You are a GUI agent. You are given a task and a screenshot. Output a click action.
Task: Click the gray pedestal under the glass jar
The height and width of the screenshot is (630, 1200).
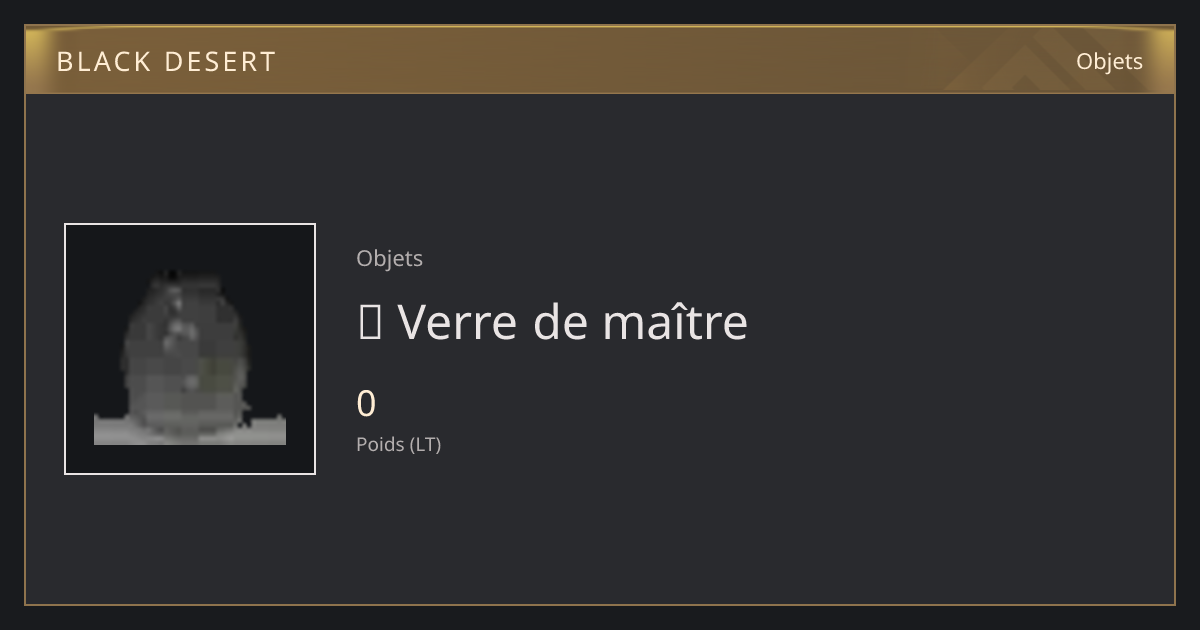(190, 430)
